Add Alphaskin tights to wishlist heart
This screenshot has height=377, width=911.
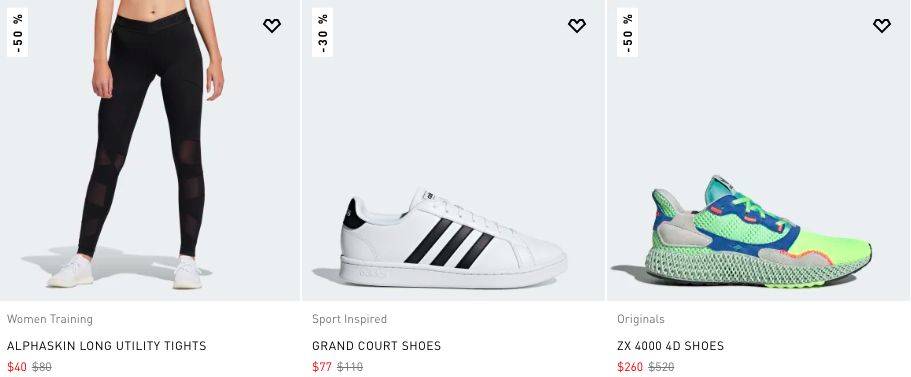[272, 26]
